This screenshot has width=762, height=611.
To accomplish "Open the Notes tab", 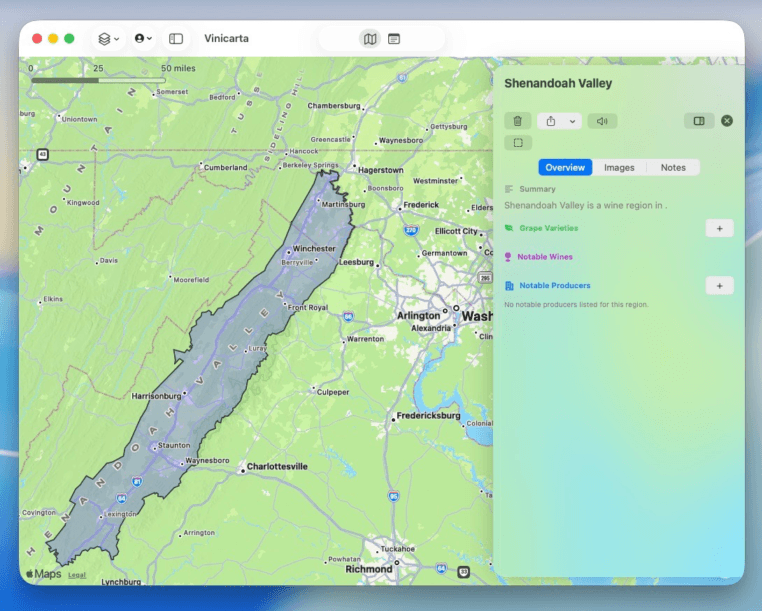I will [x=673, y=167].
